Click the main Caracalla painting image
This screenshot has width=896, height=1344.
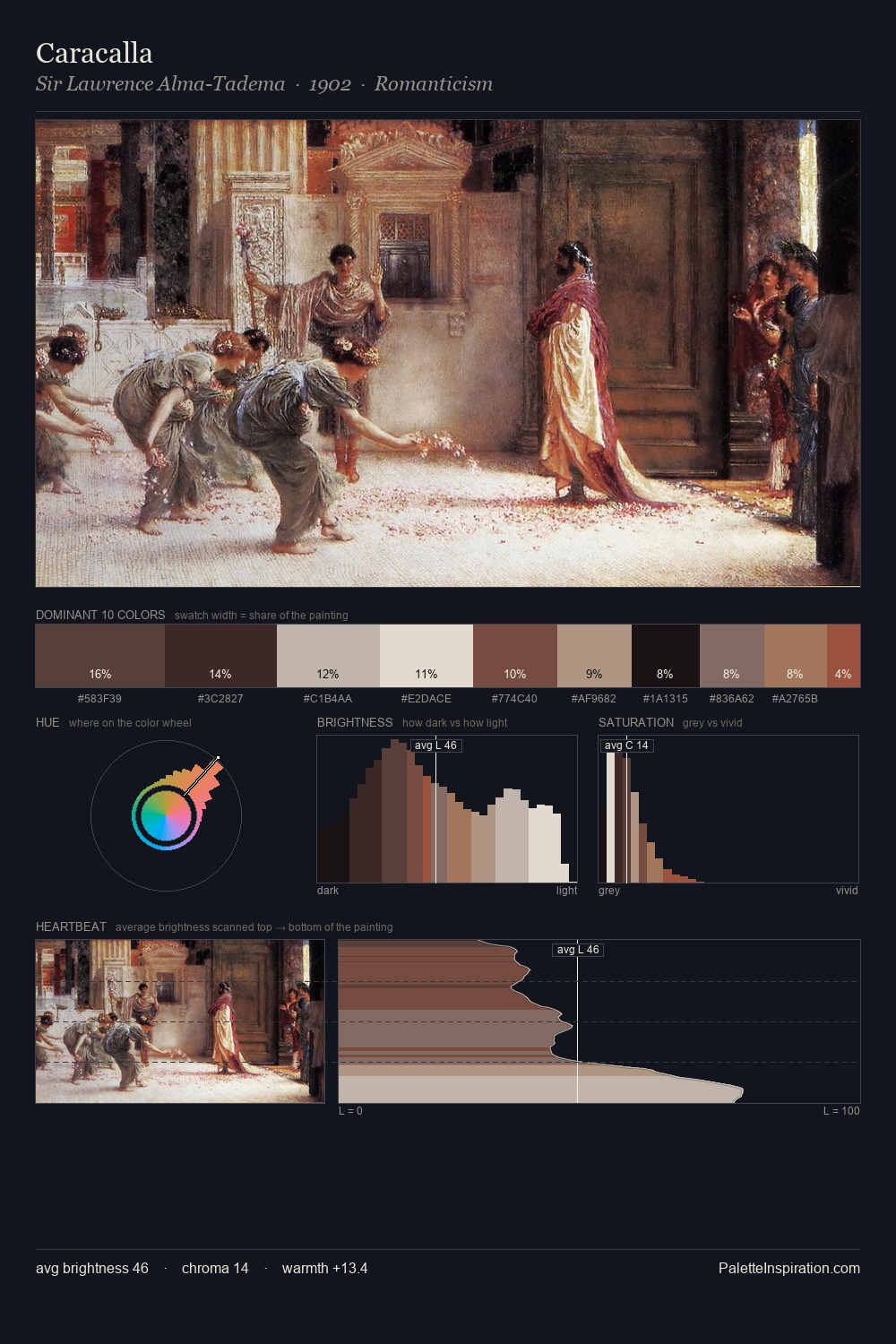coord(448,353)
